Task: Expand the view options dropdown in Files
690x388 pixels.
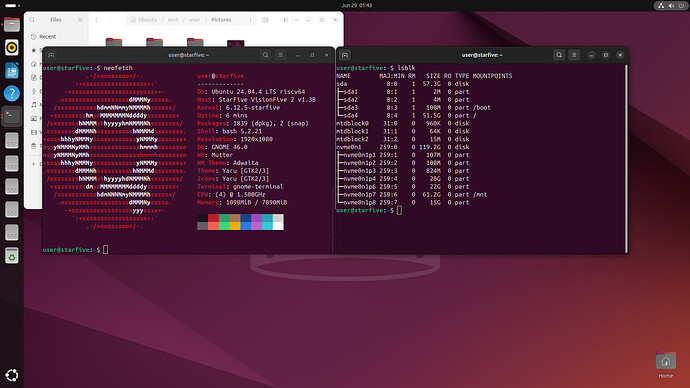Action: click(296, 20)
